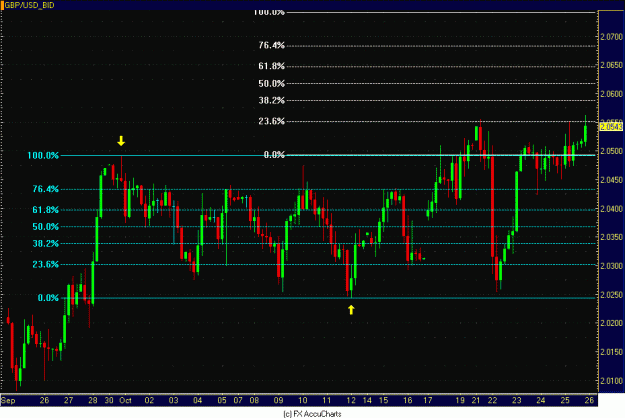Click price axis value 2.0700
The image size is (625, 418).
click(611, 37)
